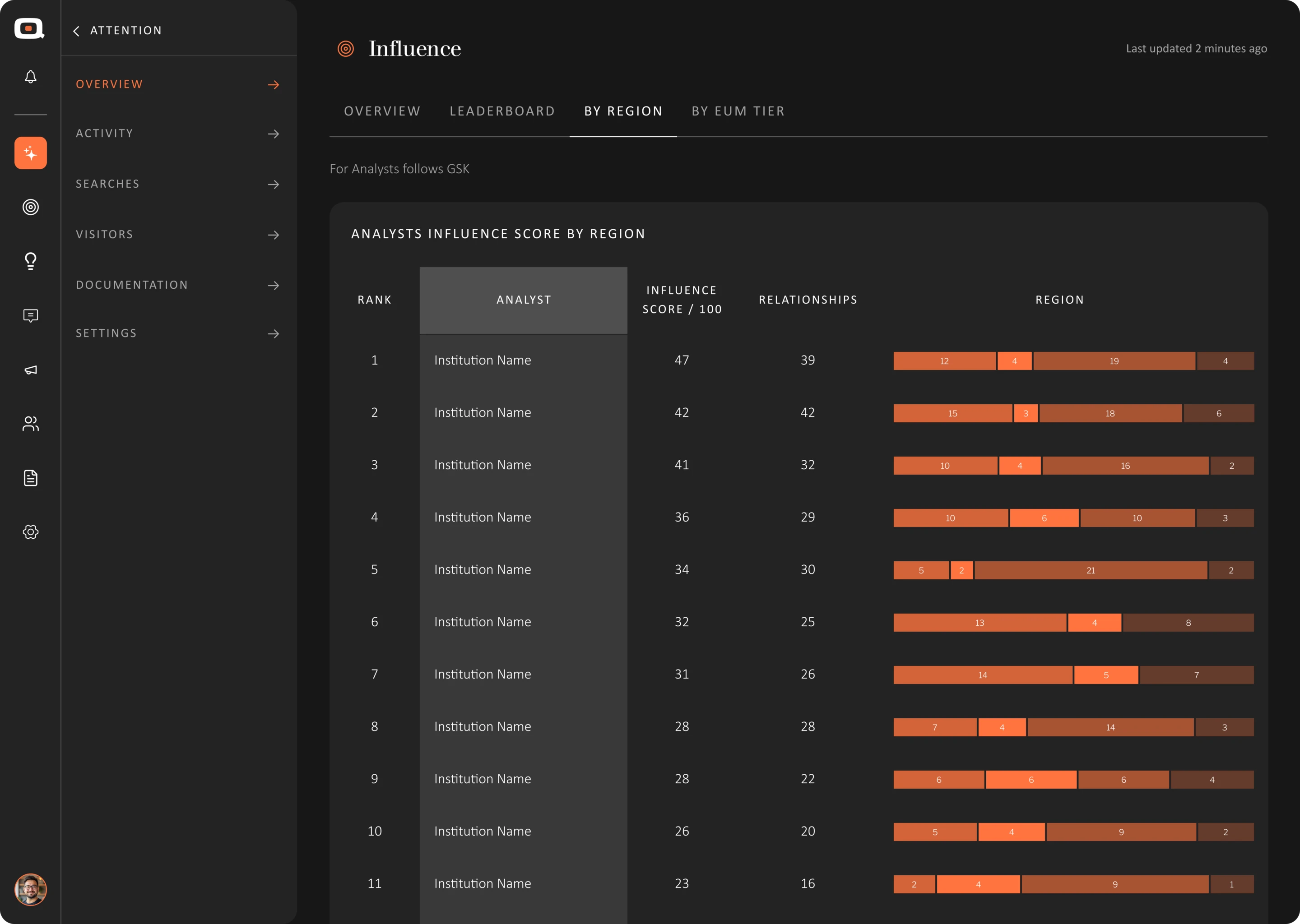Click the app logo icon
The height and width of the screenshot is (924, 1300).
coord(30,28)
